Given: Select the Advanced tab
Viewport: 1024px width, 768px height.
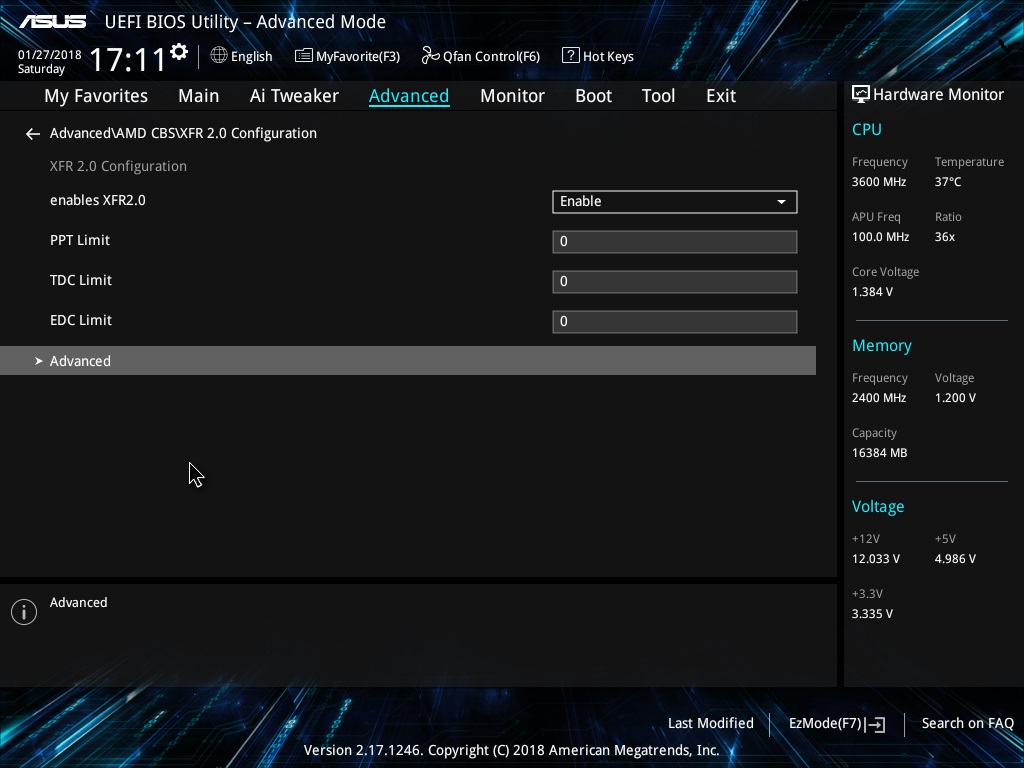Looking at the screenshot, I should point(409,96).
